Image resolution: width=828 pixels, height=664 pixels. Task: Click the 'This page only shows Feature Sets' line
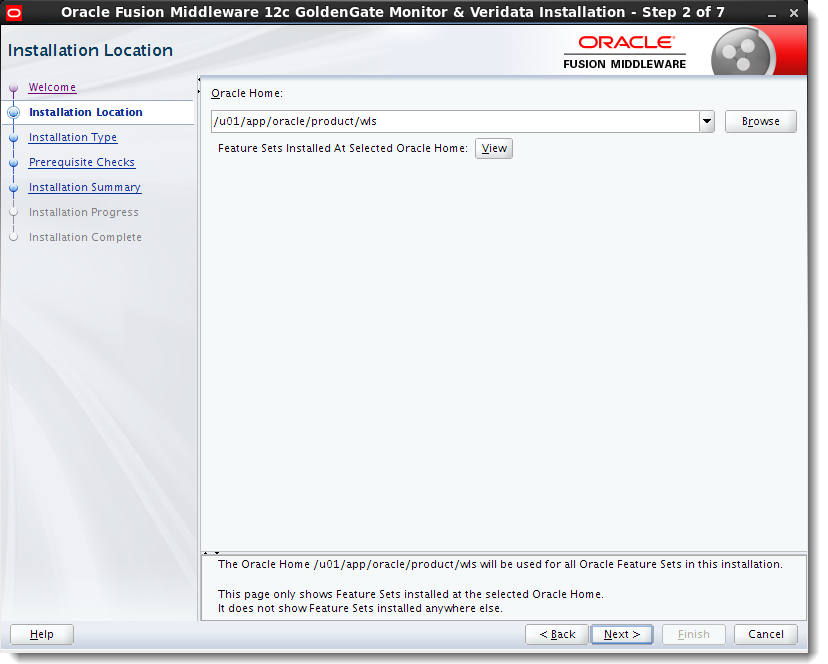(x=410, y=594)
